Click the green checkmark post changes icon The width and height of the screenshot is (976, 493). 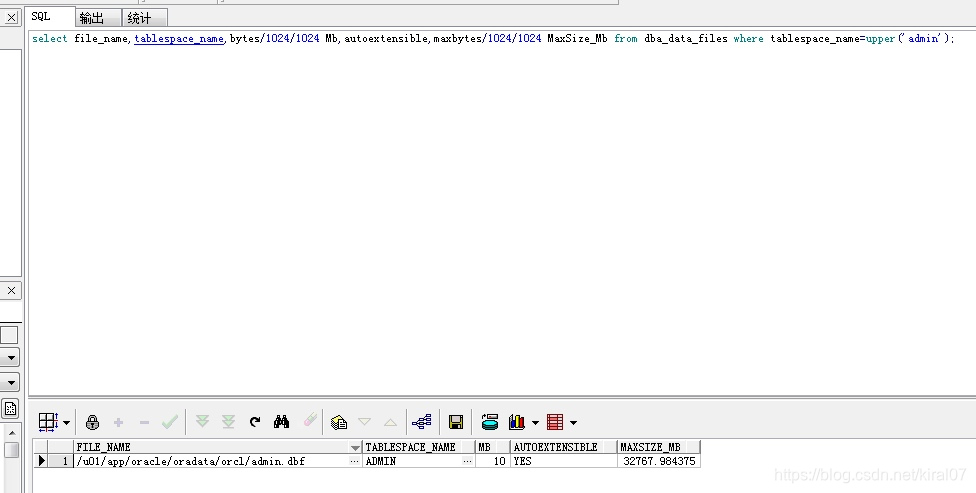[170, 422]
